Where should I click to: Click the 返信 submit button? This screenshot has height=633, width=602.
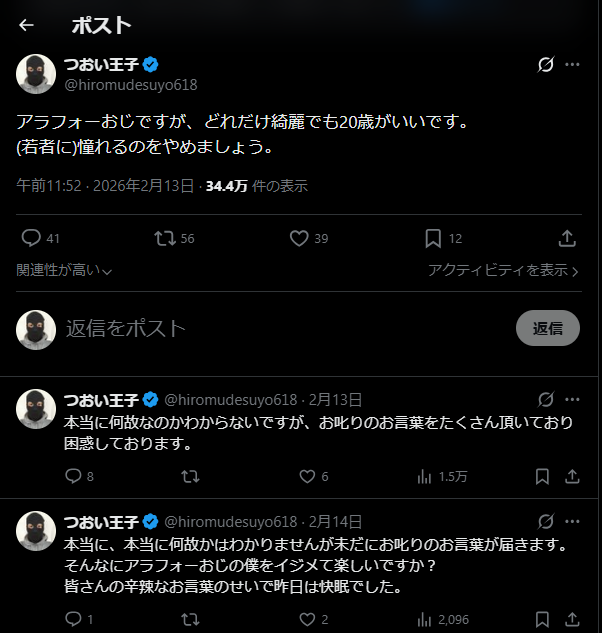coord(547,328)
